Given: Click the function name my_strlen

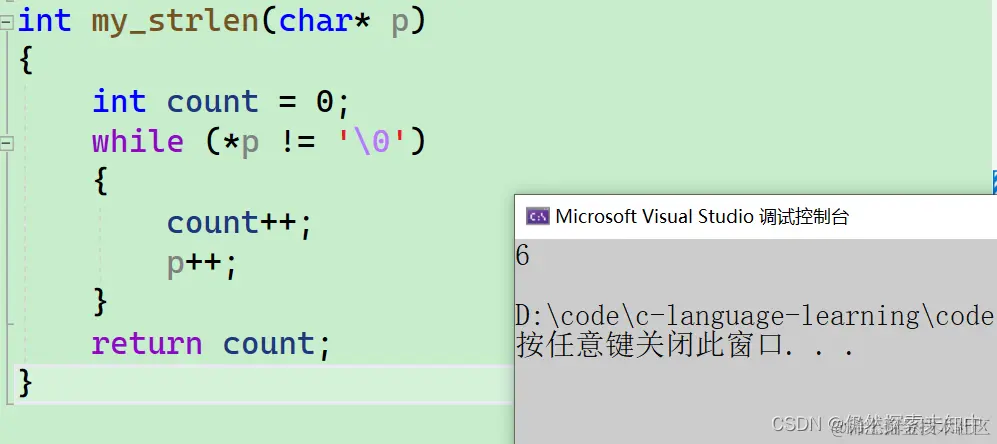Looking at the screenshot, I should point(175,22).
